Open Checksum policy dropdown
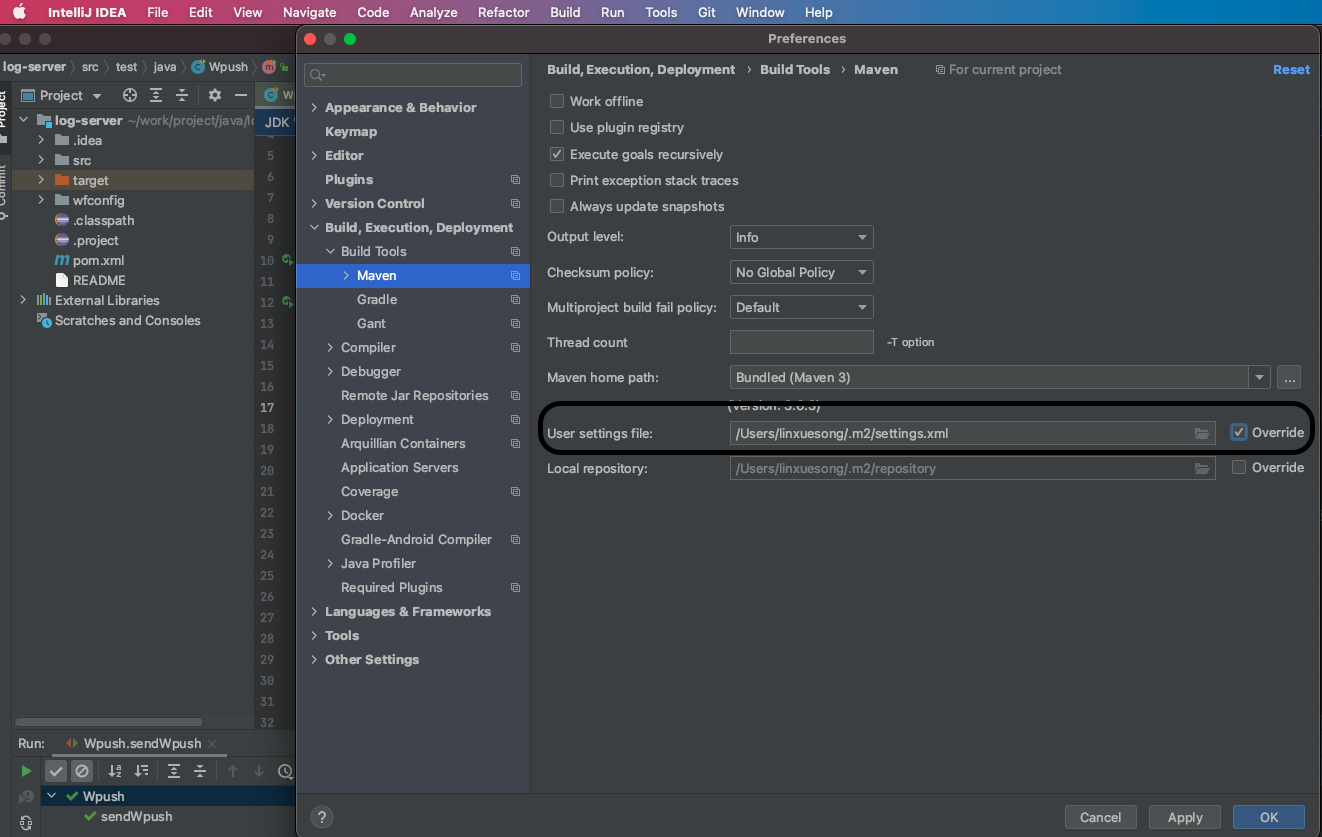1322x837 pixels. click(801, 272)
